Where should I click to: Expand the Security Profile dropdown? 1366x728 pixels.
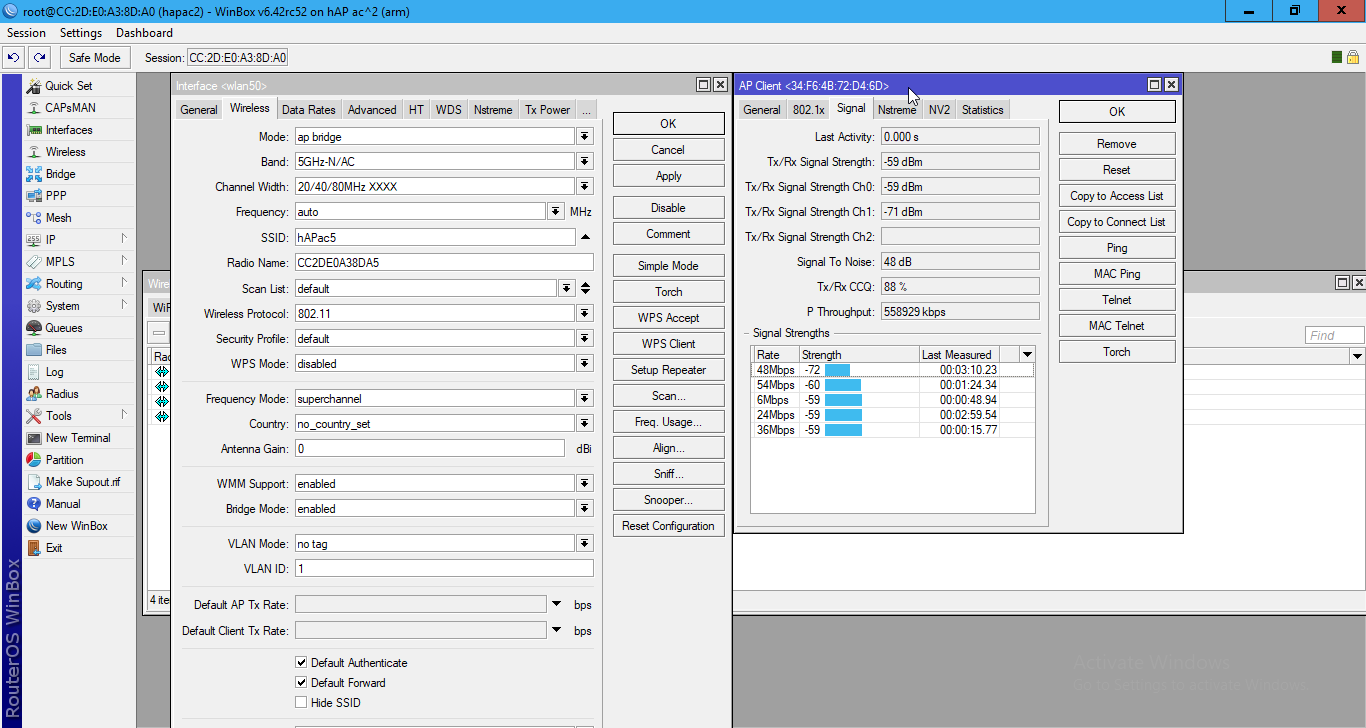click(585, 339)
